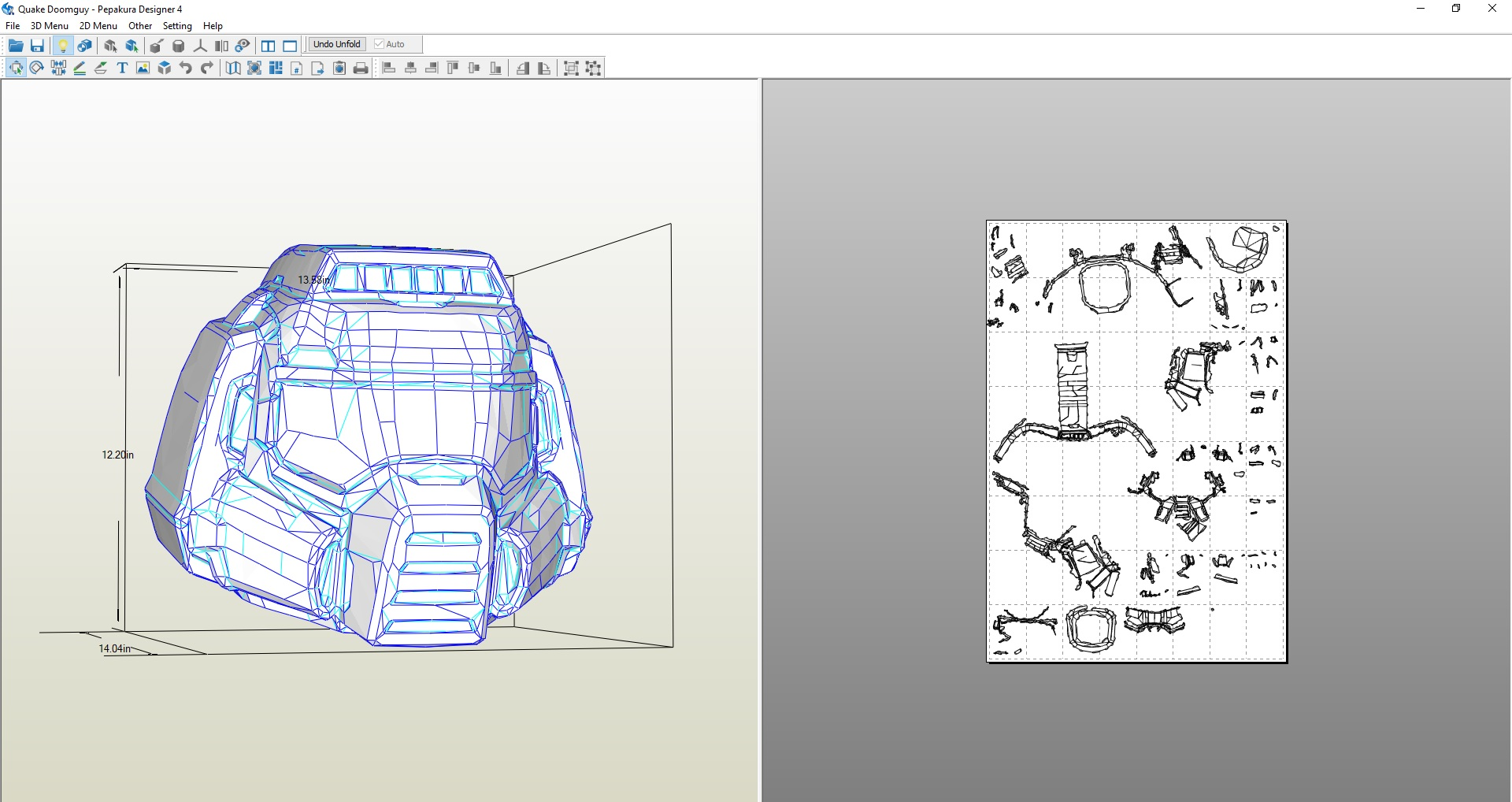
Task: Align selected parts to the top
Action: tap(453, 68)
